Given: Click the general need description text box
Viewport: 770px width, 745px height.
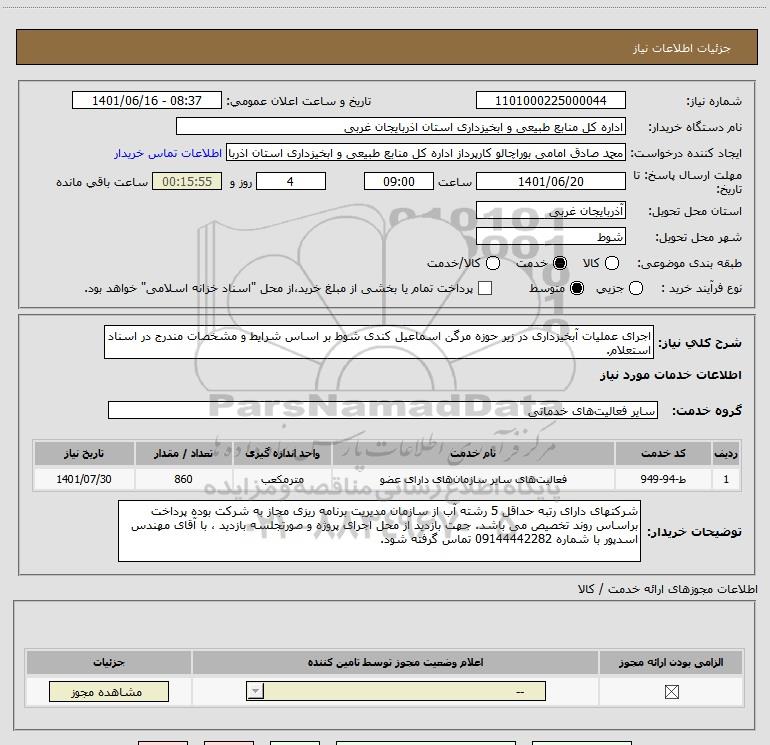Looking at the screenshot, I should click(379, 342).
